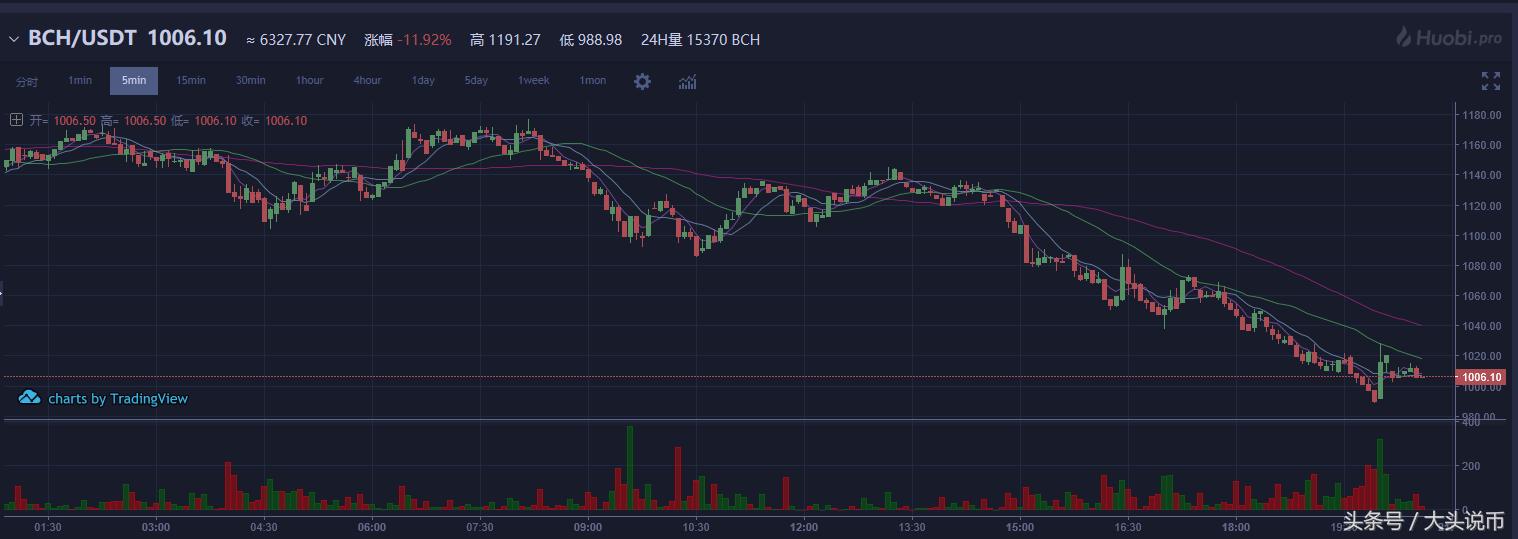This screenshot has height=539, width=1518.
Task: Open the charts by TradingView link
Action: click(x=117, y=398)
